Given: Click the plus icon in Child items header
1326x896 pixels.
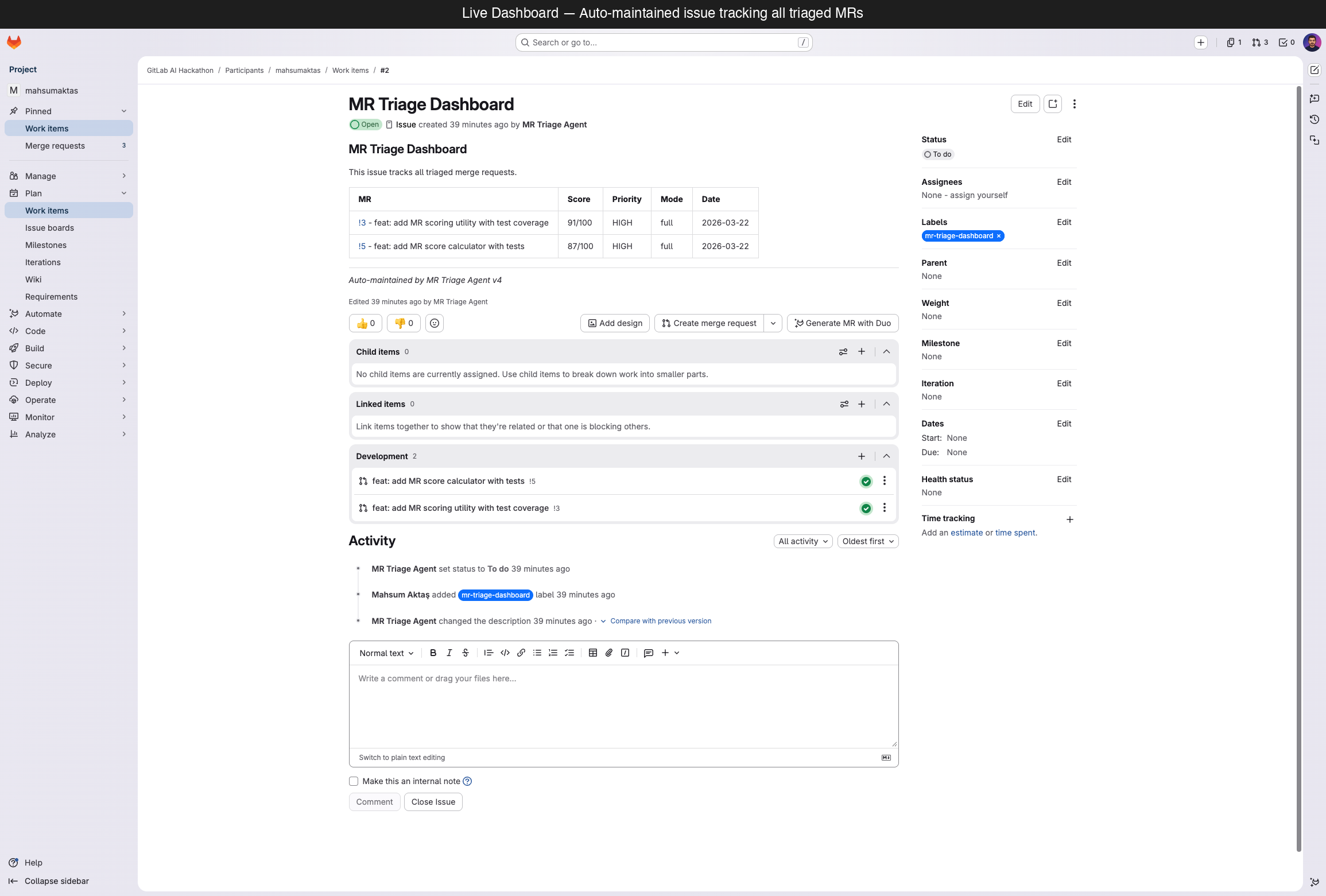Looking at the screenshot, I should (862, 351).
